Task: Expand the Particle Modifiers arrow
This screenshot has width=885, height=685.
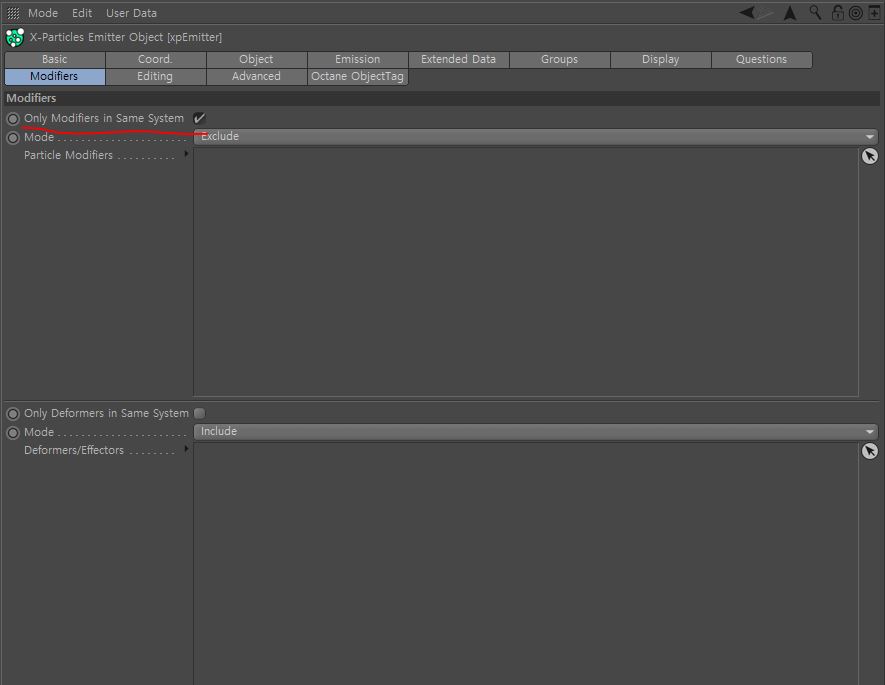Action: point(186,154)
